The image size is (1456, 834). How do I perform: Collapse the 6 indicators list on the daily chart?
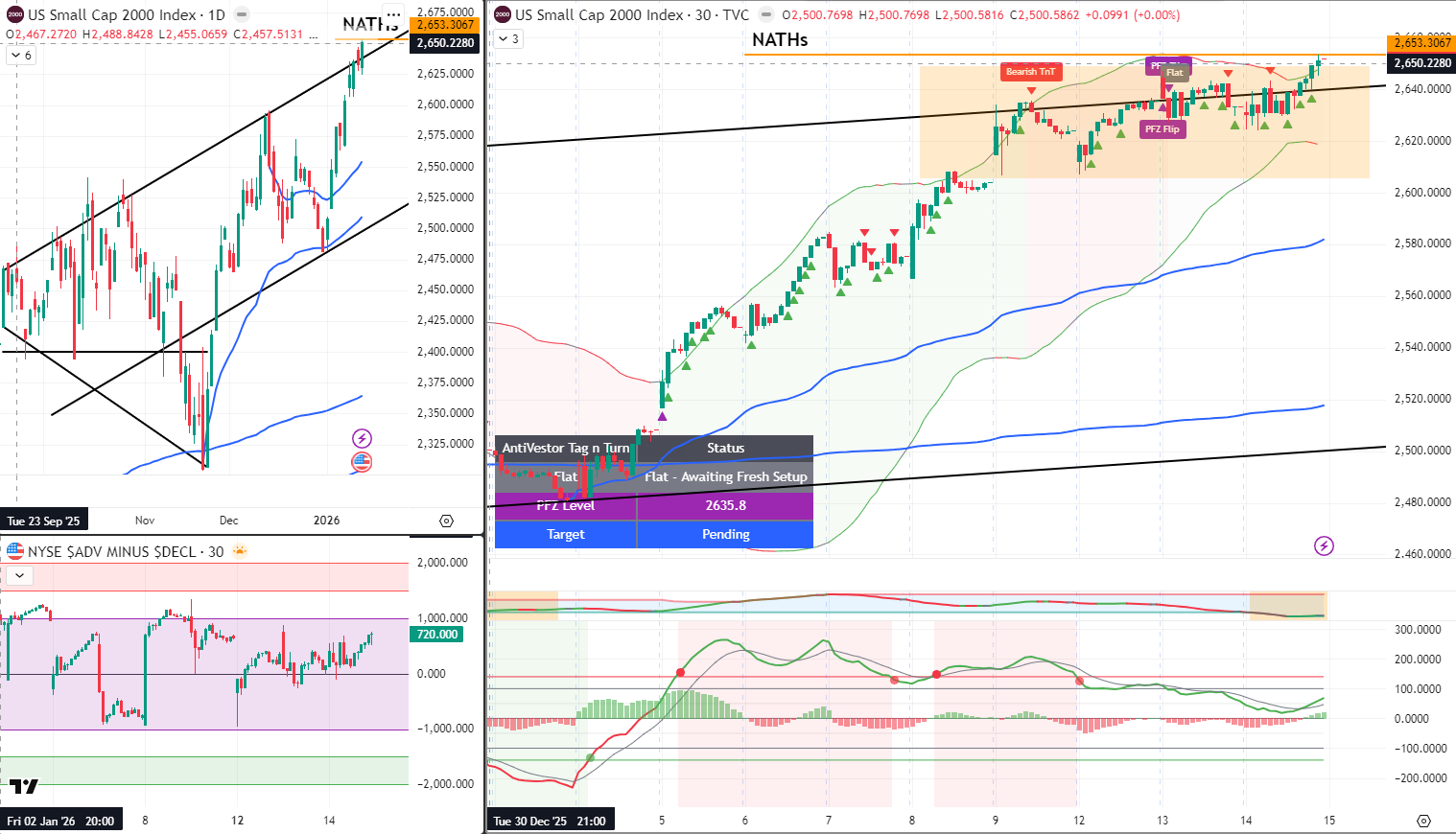(18, 56)
